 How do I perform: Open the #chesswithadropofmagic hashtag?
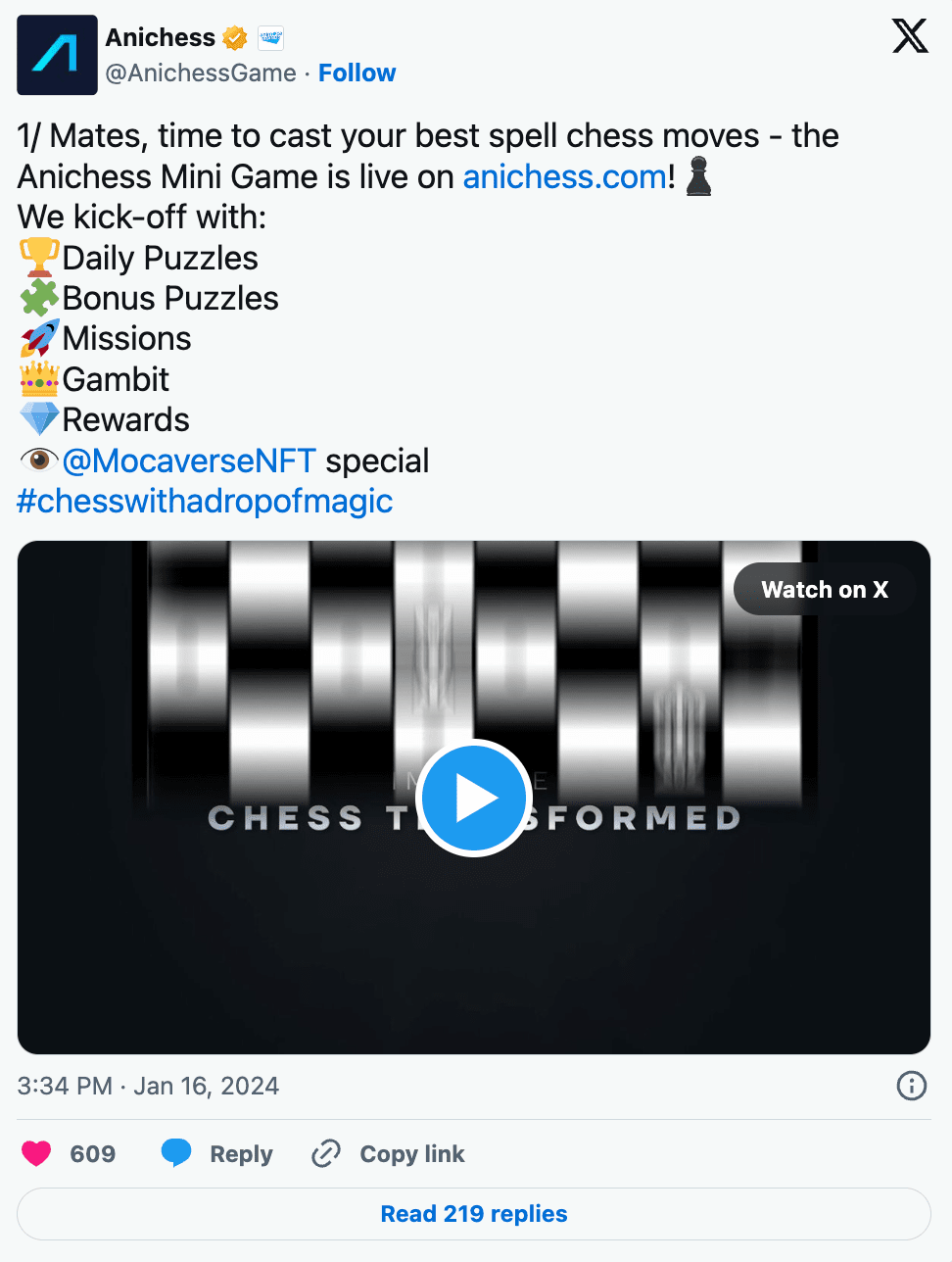pyautogui.click(x=205, y=502)
